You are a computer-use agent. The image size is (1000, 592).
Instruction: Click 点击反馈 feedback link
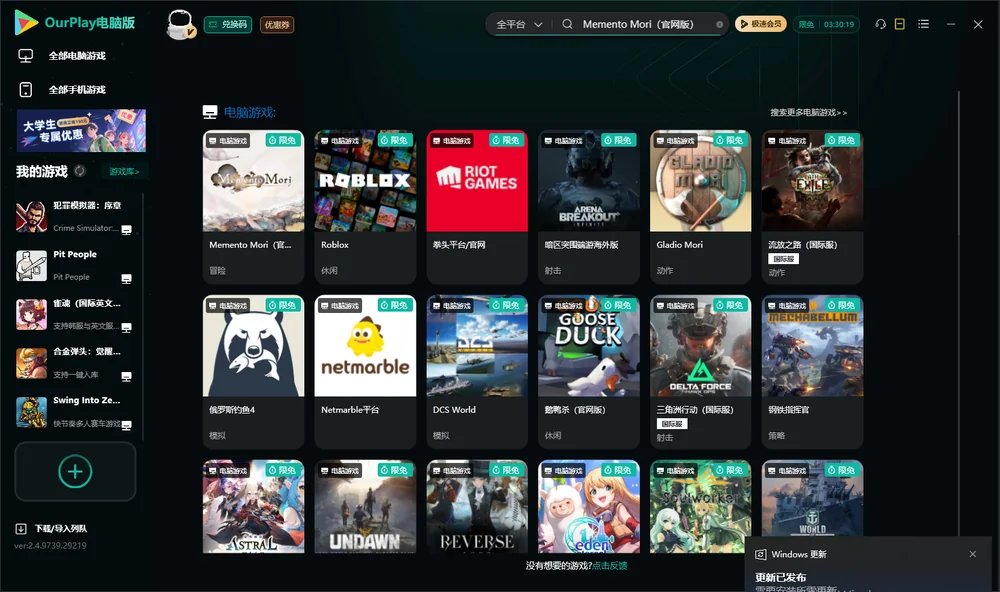[610, 565]
